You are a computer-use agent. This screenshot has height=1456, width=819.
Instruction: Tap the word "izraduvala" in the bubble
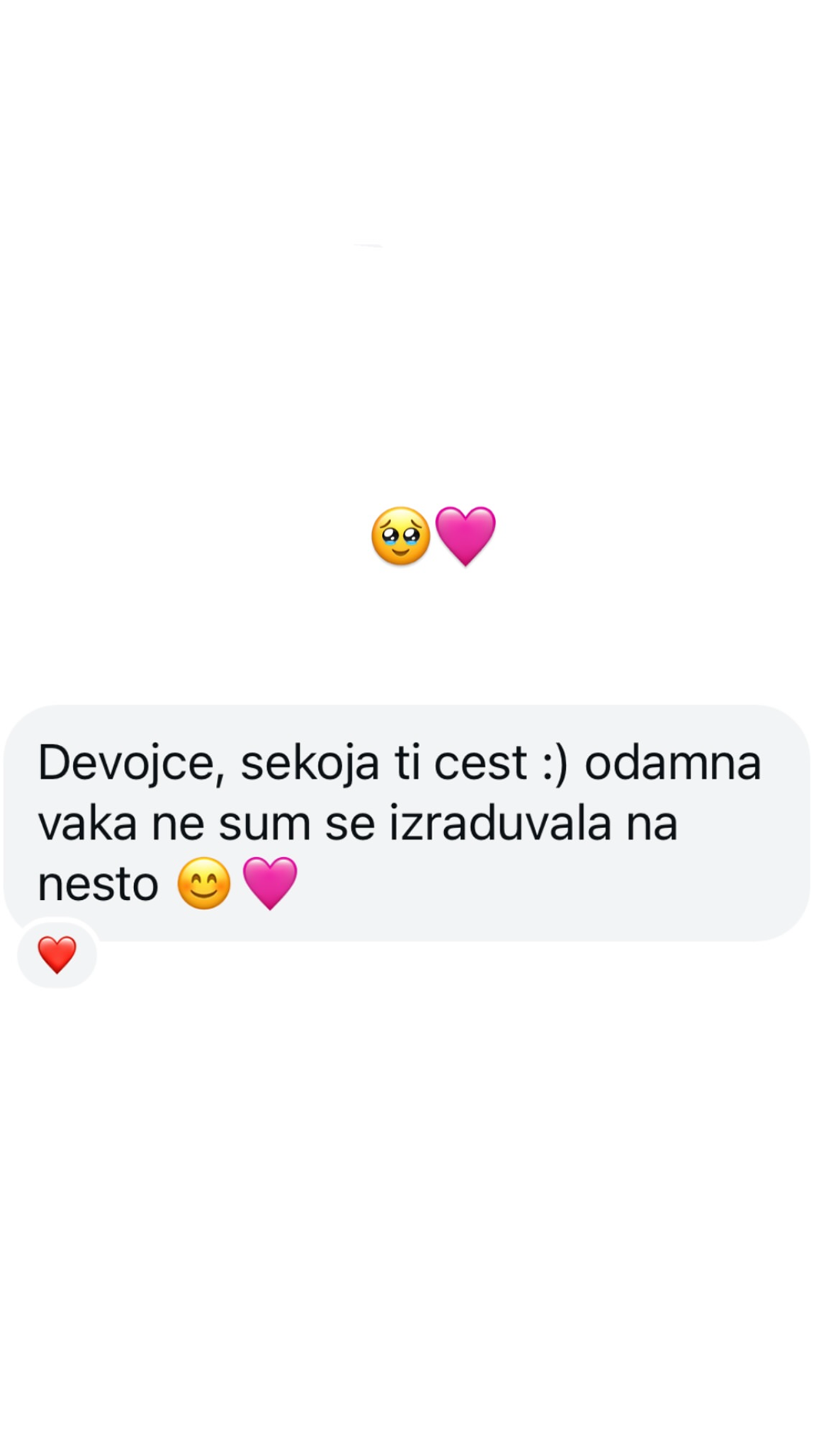(500, 824)
